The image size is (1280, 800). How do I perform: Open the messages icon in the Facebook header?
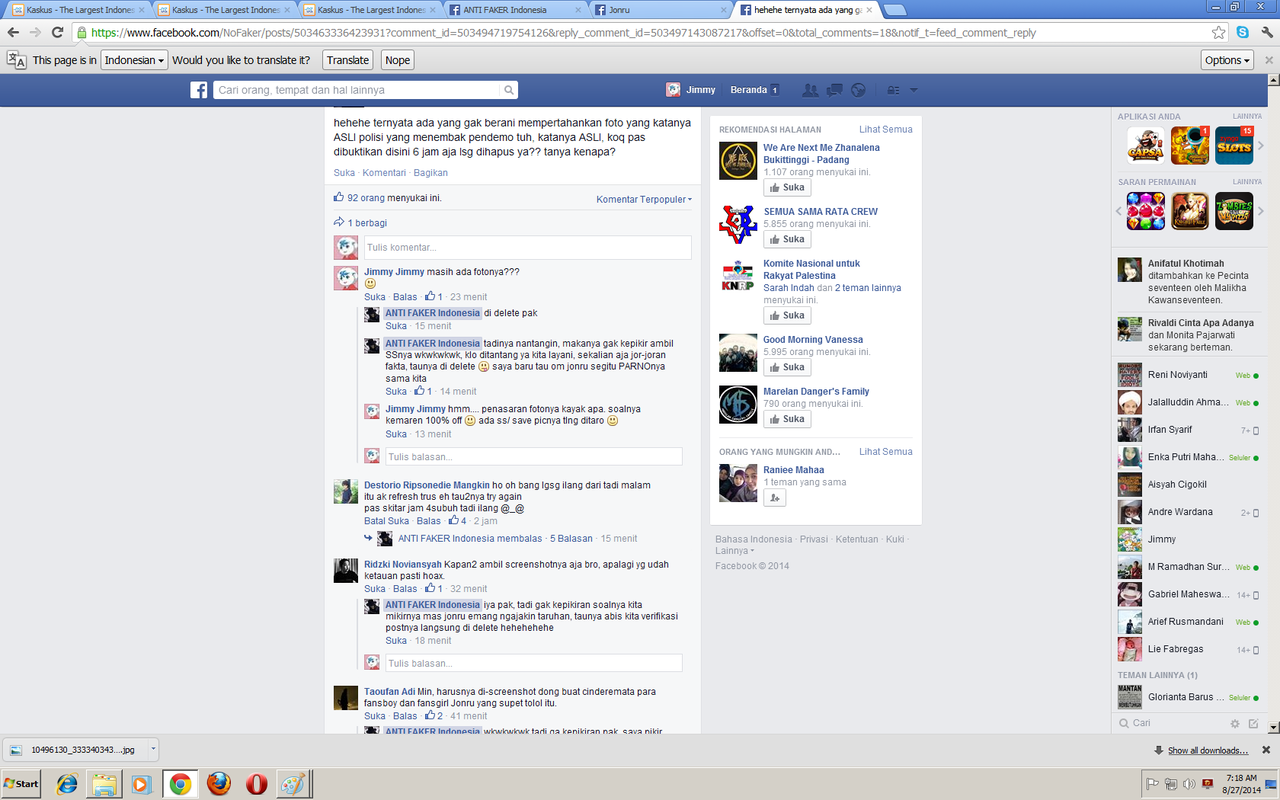click(834, 90)
